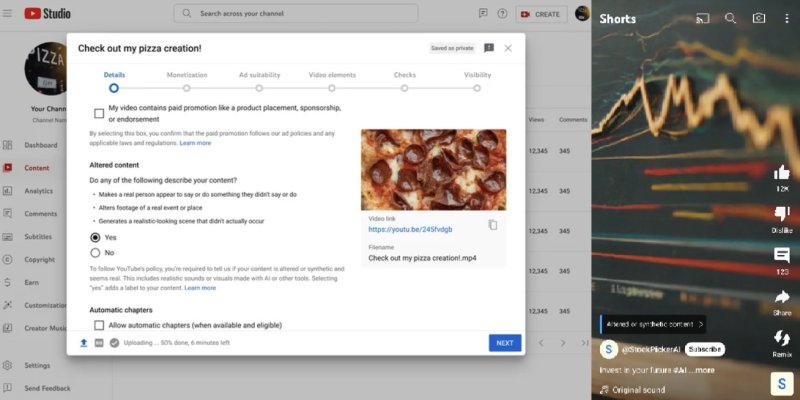This screenshot has height=400, width=800.
Task: Enable Allow automatic chapters checkbox
Action: click(x=99, y=325)
